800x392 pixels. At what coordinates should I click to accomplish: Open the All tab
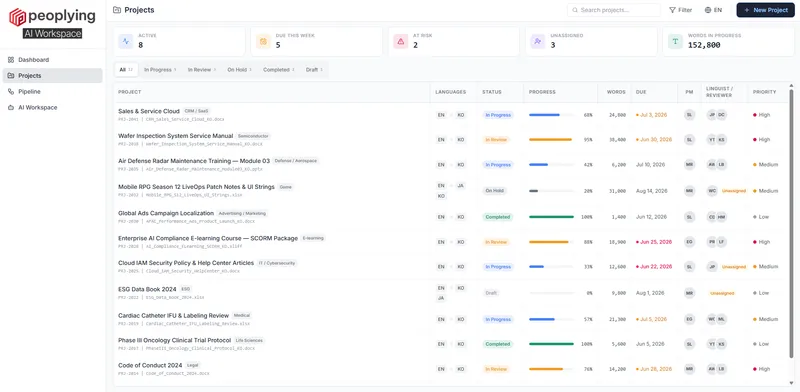pos(126,69)
